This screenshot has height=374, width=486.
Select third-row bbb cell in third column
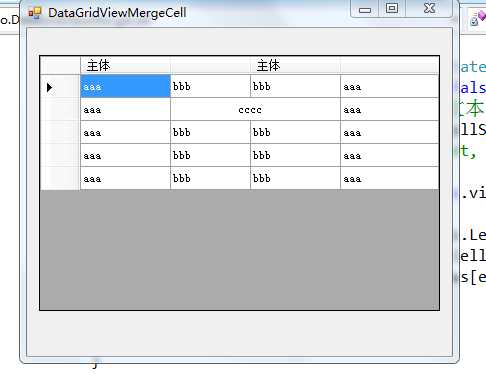coord(295,132)
